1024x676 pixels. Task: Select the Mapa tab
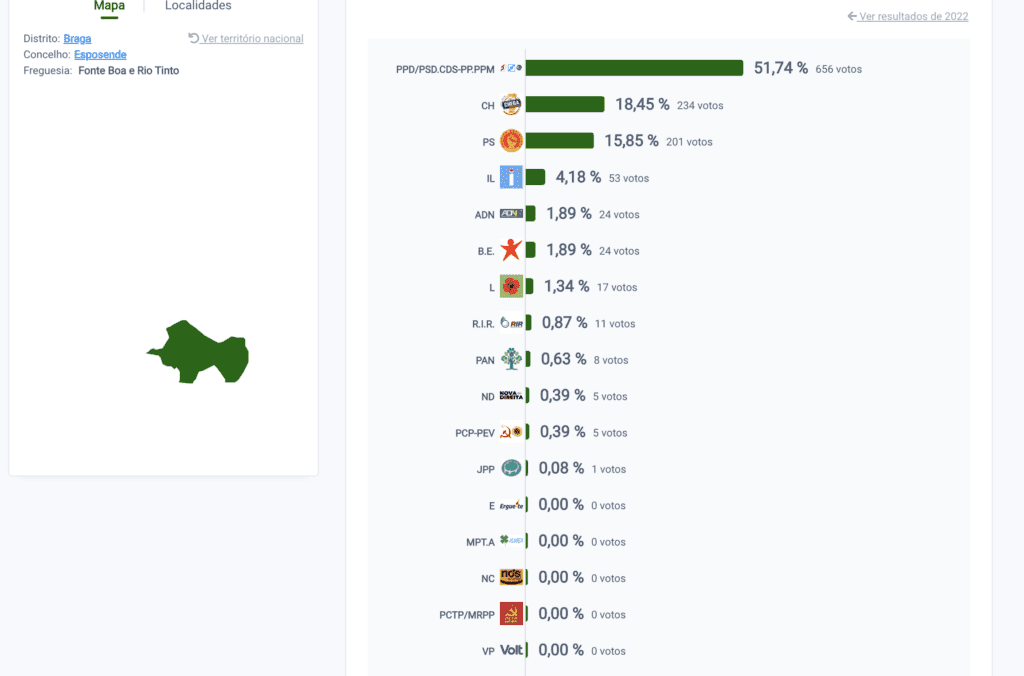[x=109, y=6]
